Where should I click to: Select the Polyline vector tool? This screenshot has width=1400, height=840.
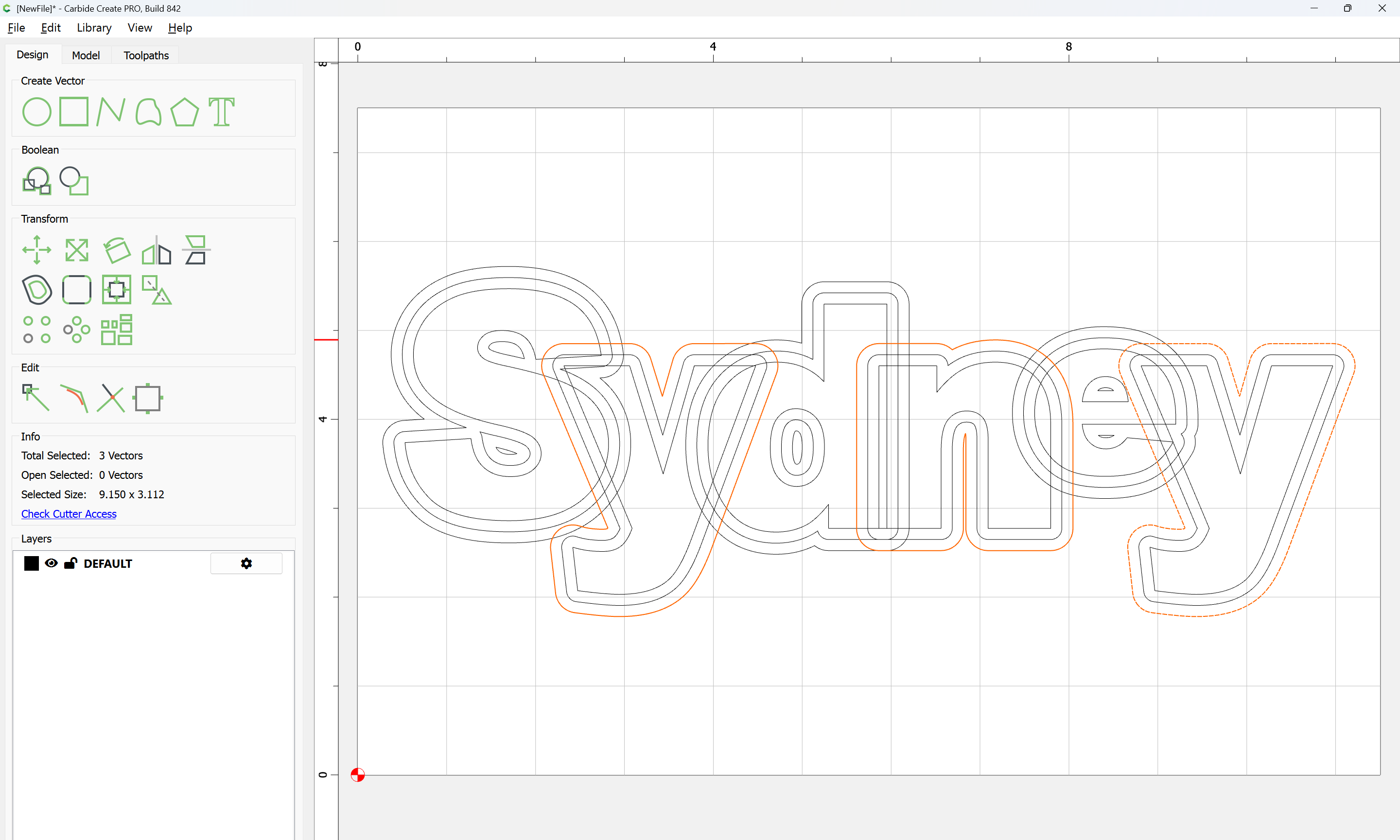(x=110, y=111)
